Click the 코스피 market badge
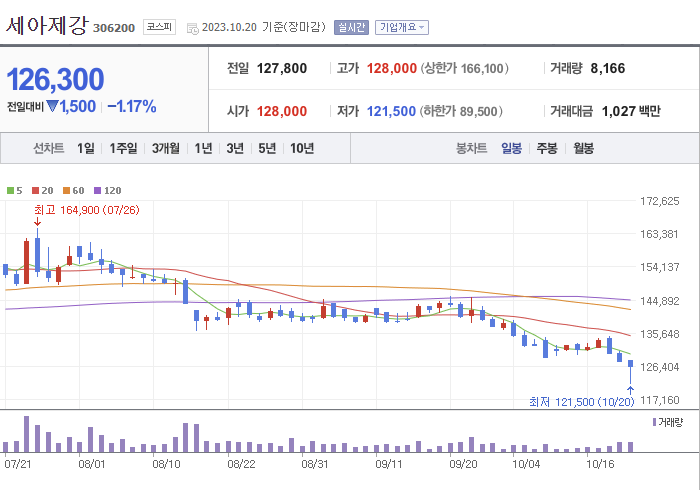 [x=159, y=27]
